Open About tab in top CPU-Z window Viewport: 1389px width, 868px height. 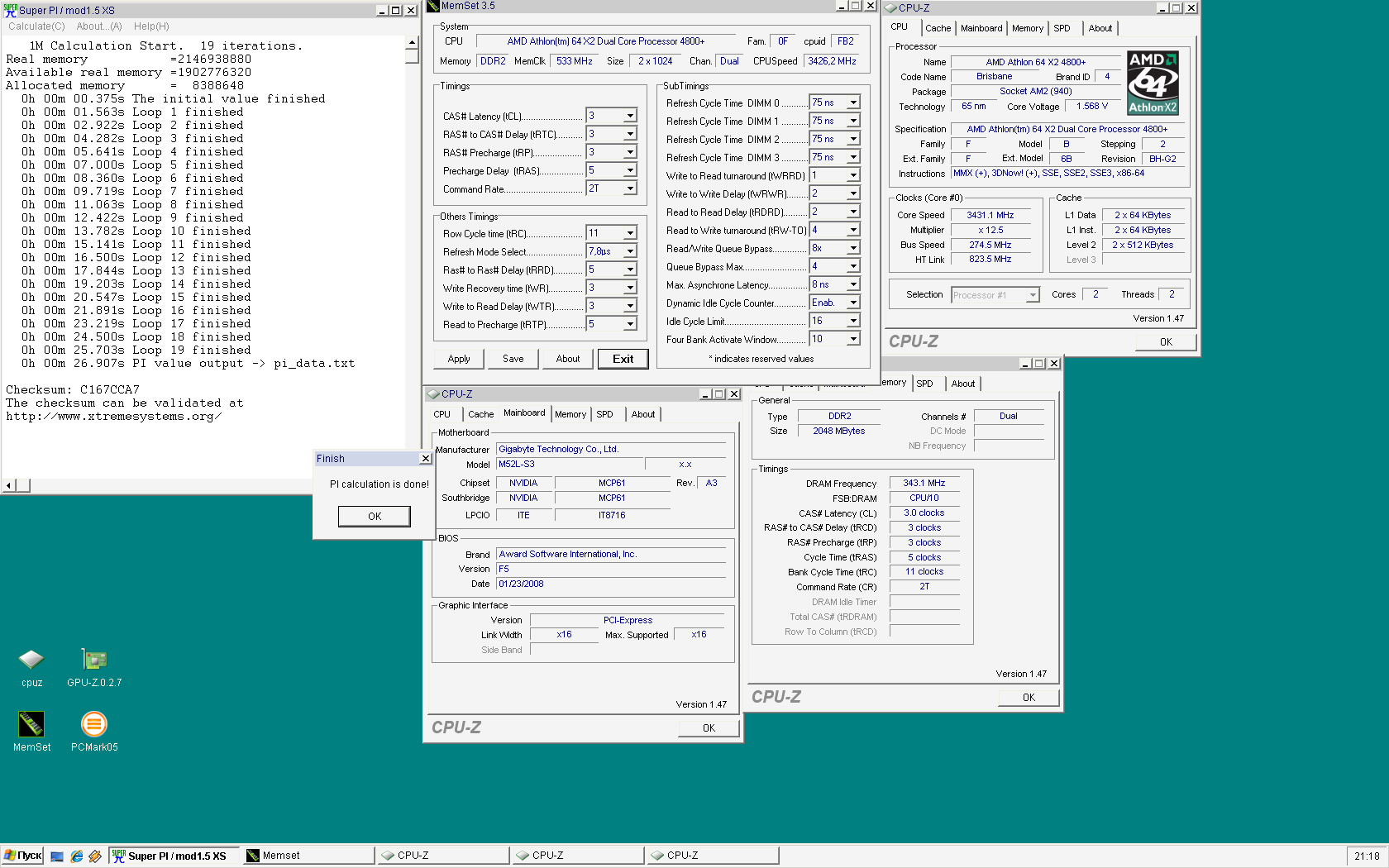[1100, 28]
